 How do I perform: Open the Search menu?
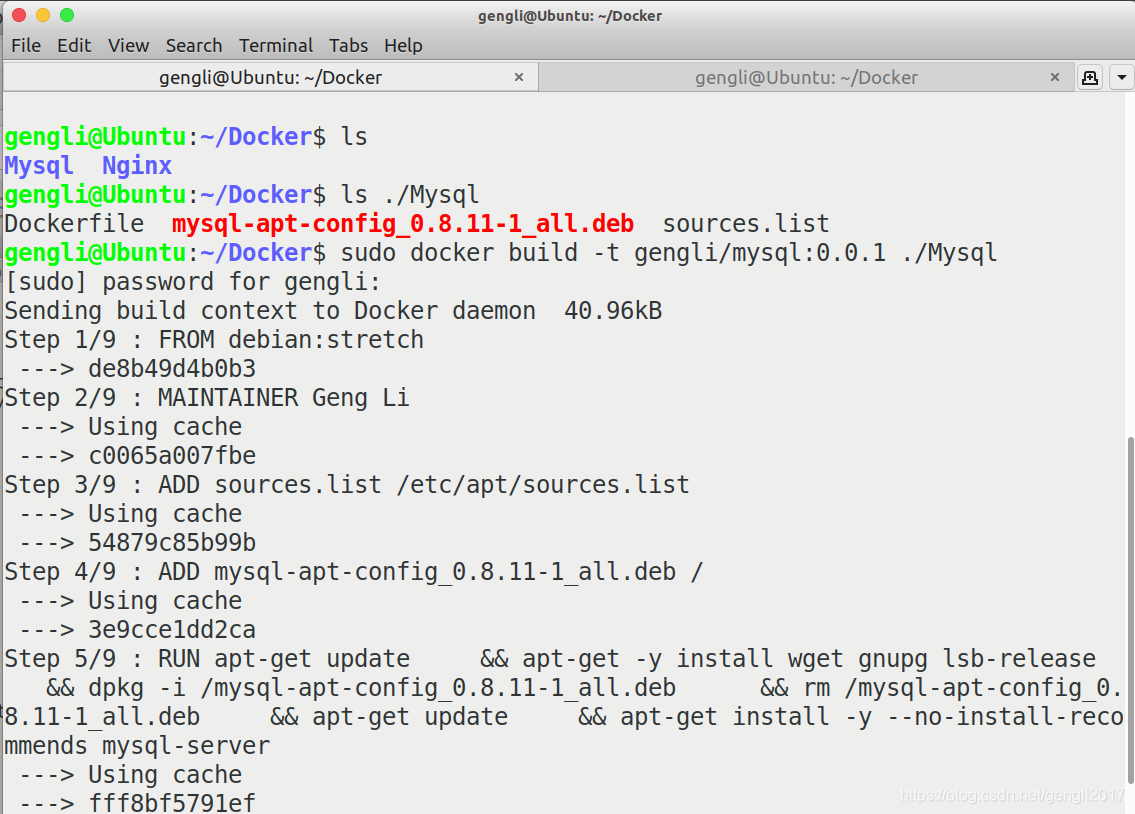(x=194, y=46)
